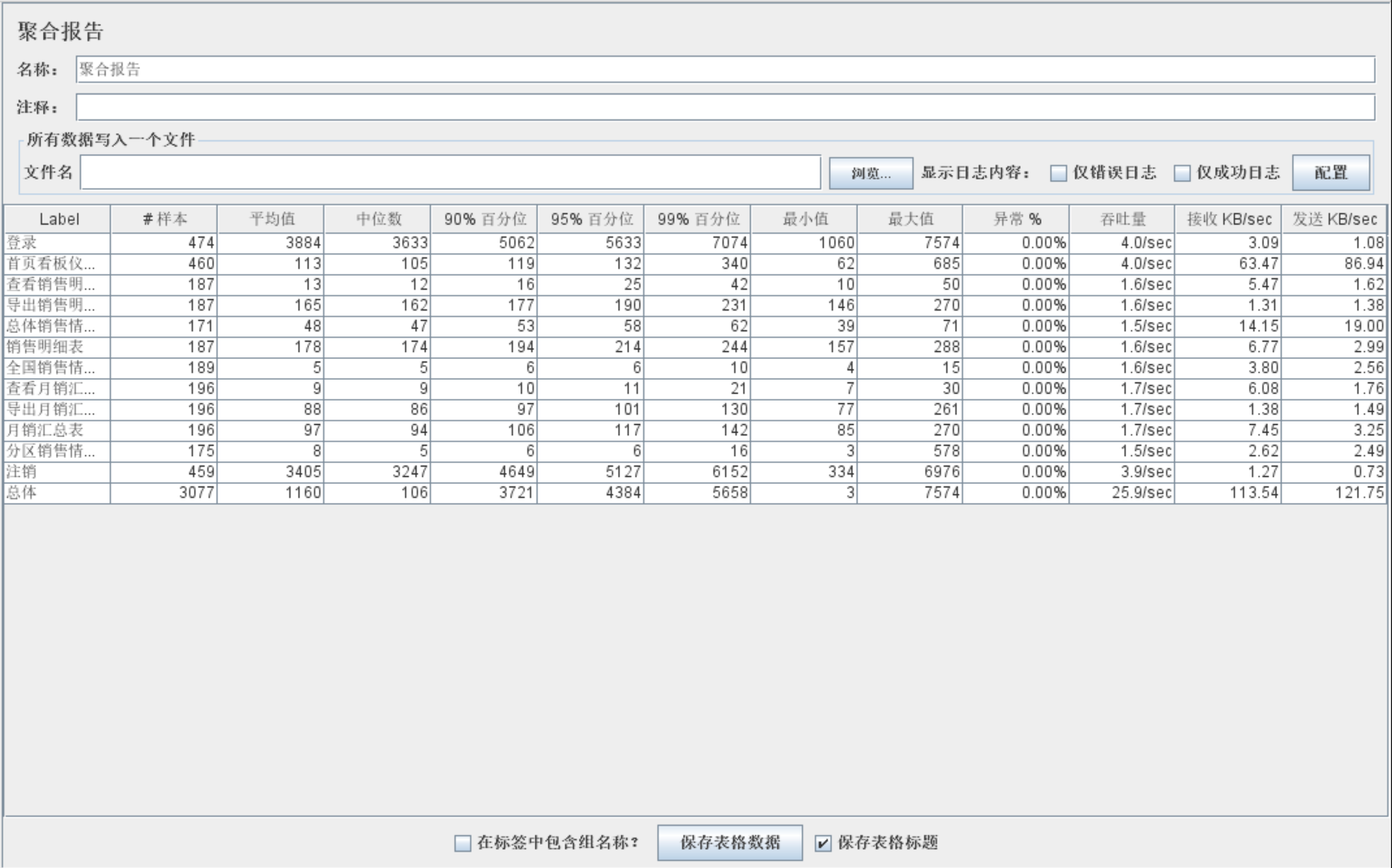Select the 总体 total row
1392x868 pixels.
point(23,493)
